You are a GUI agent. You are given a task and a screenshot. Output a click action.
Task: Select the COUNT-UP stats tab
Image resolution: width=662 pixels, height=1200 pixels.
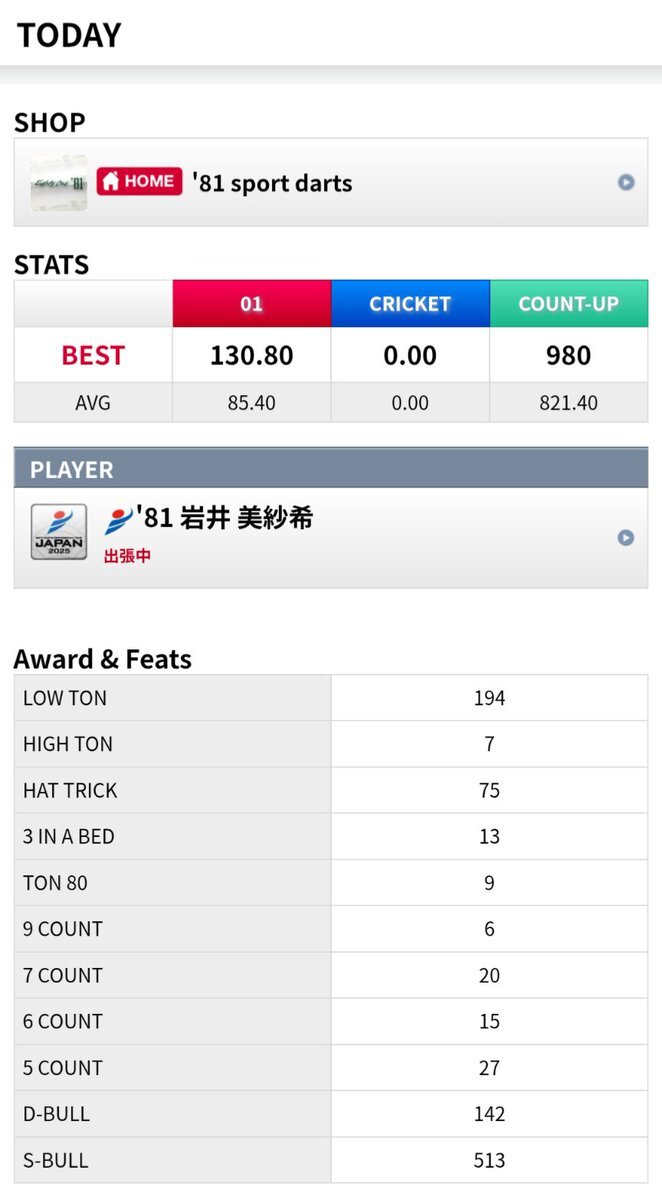tap(569, 304)
